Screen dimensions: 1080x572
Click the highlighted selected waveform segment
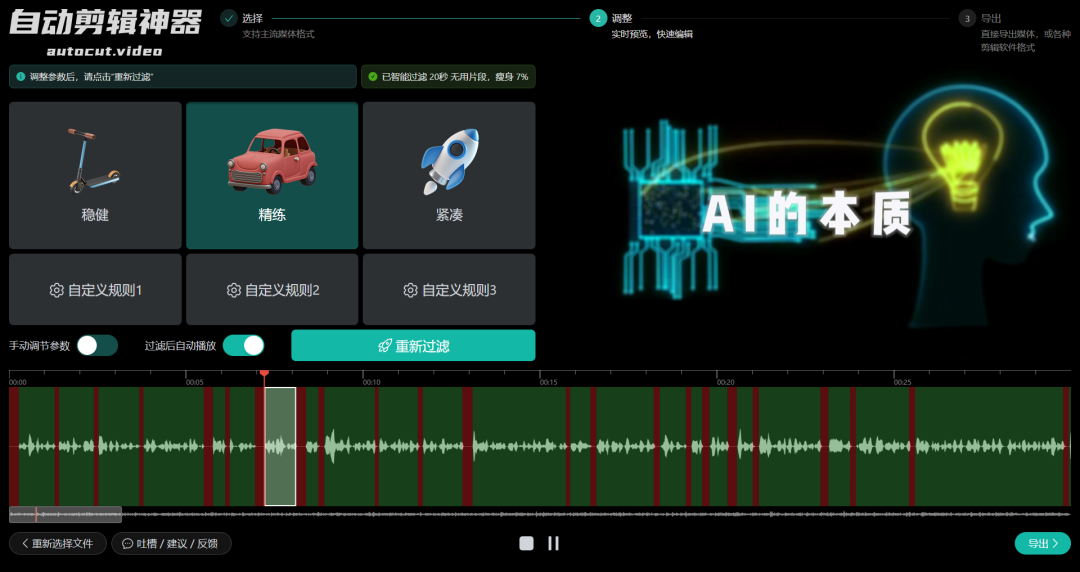(x=280, y=446)
